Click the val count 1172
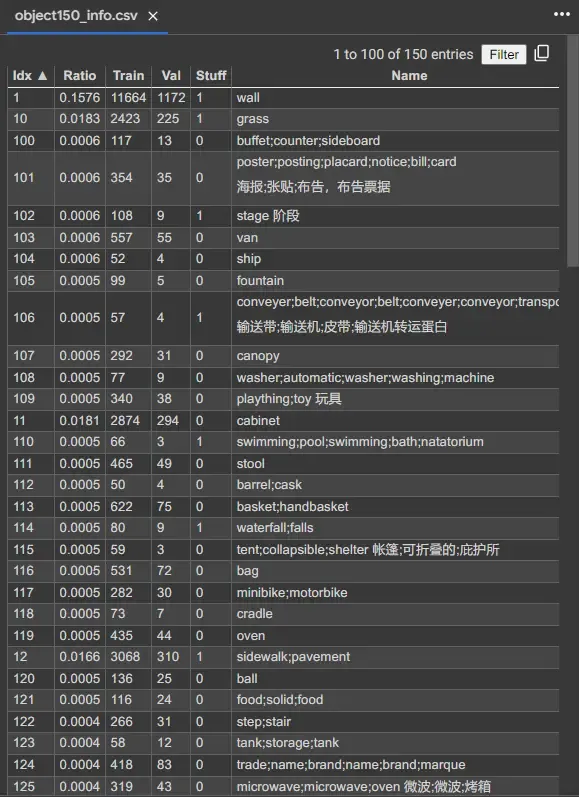 coord(171,98)
